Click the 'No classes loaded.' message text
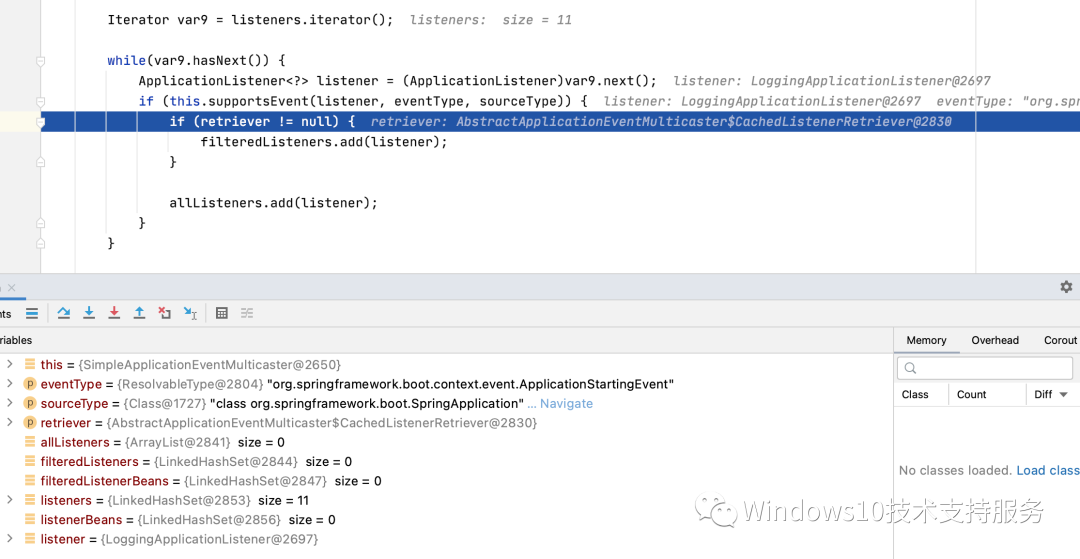This screenshot has height=559, width=1080. (x=955, y=470)
